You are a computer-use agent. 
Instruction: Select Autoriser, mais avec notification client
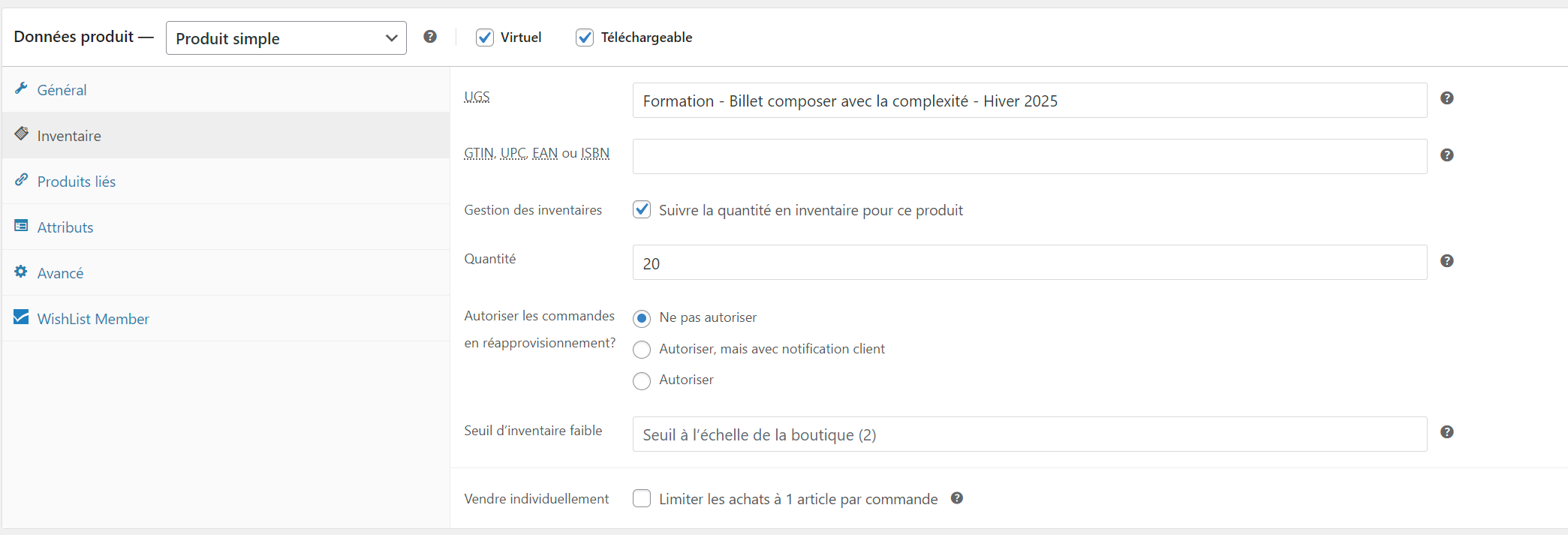coord(642,350)
